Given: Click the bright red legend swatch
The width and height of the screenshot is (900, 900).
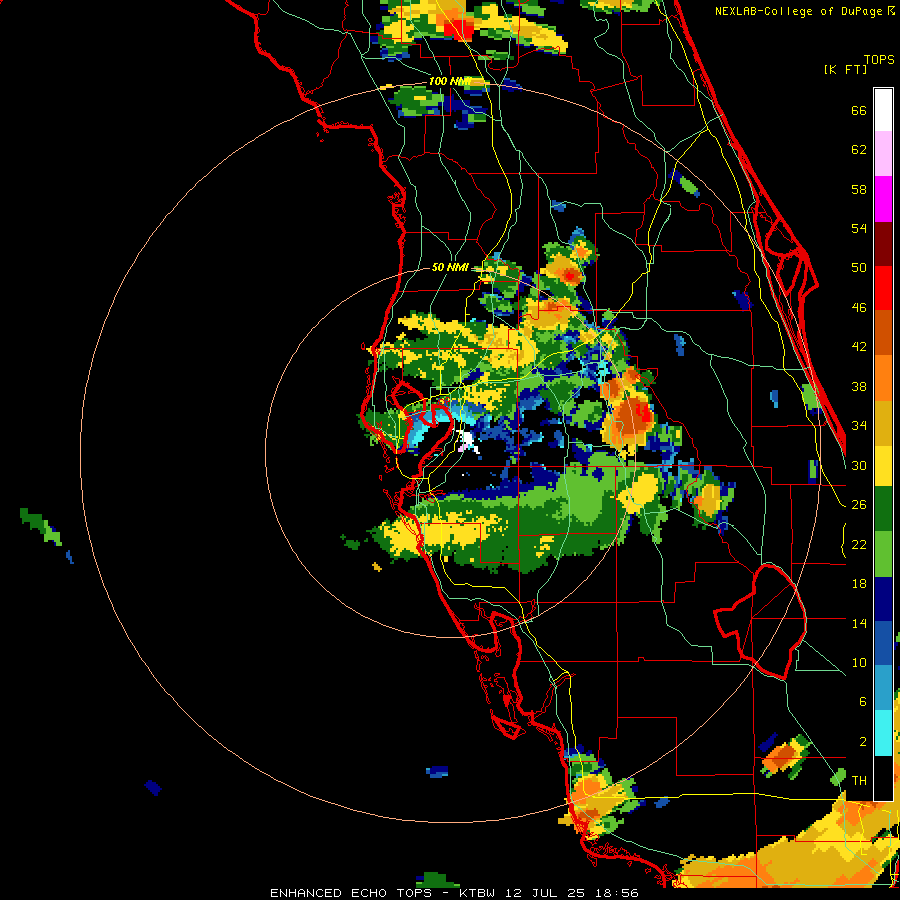Looking at the screenshot, I should click(883, 288).
